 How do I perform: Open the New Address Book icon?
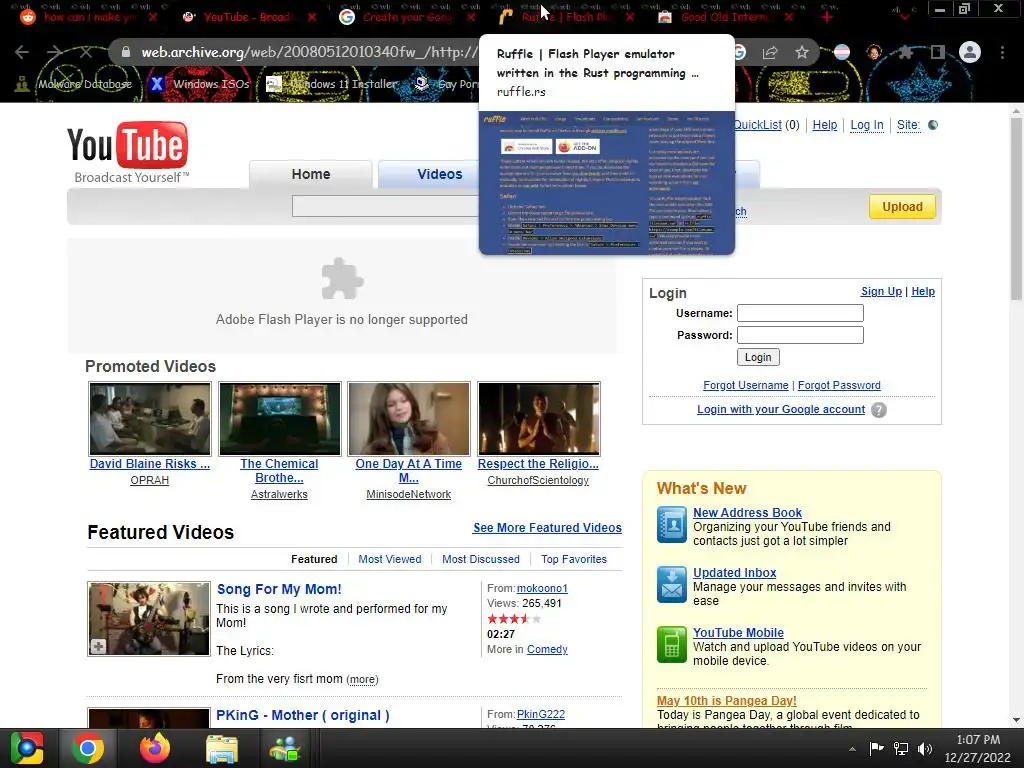pyautogui.click(x=672, y=525)
